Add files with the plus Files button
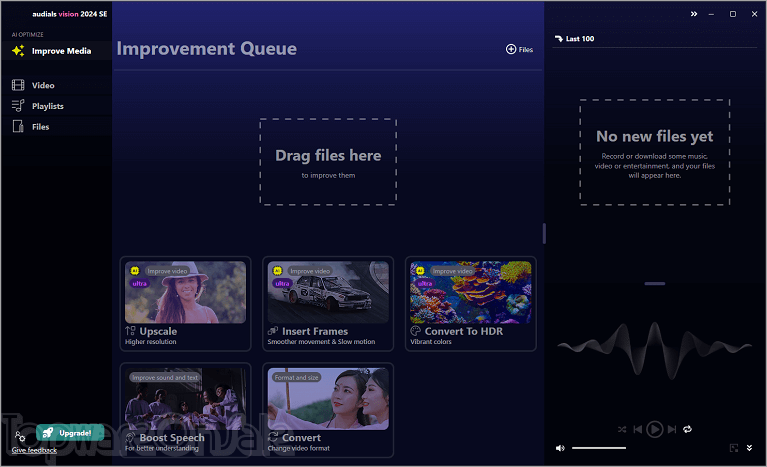Viewport: 767px width, 467px height. coord(519,49)
